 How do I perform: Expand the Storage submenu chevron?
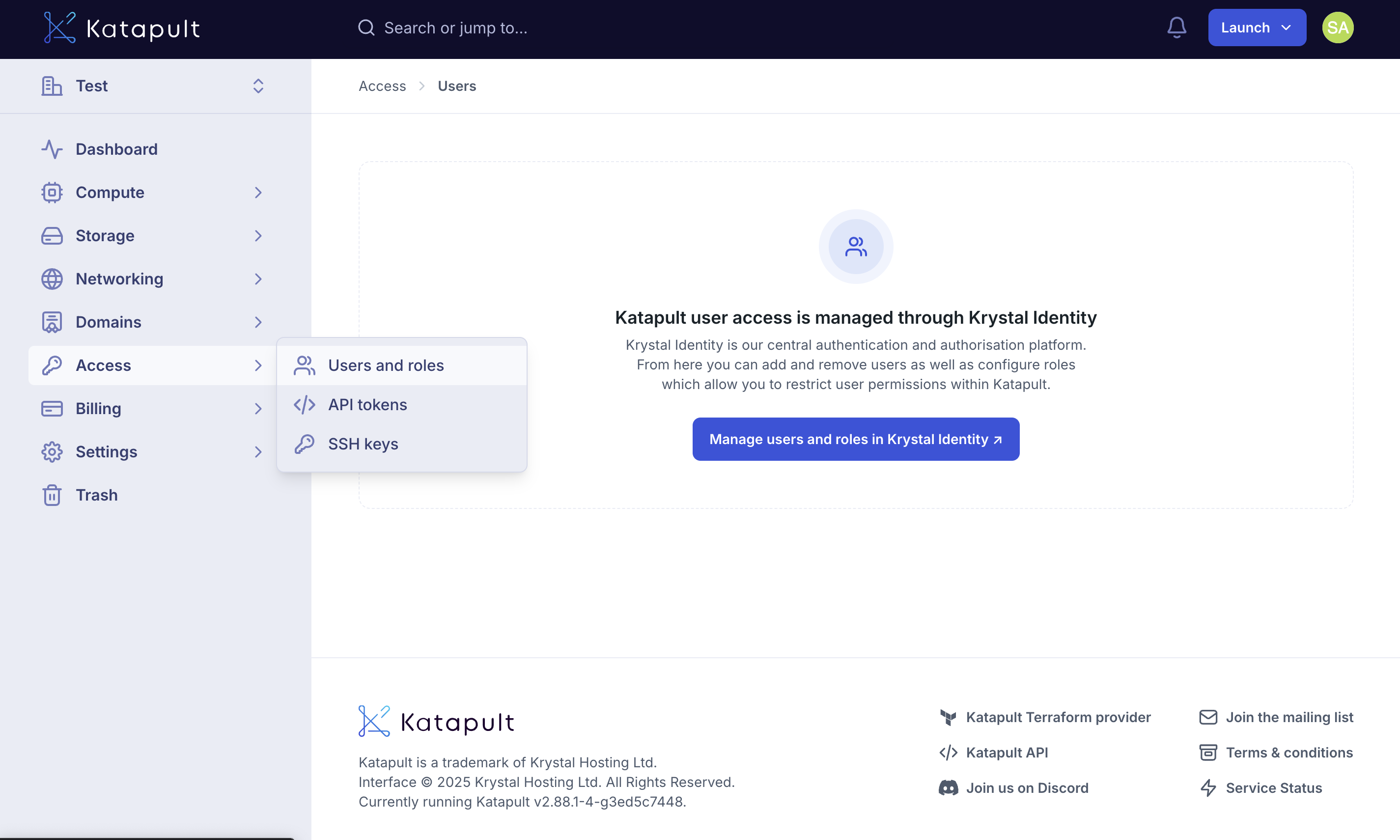tap(258, 236)
